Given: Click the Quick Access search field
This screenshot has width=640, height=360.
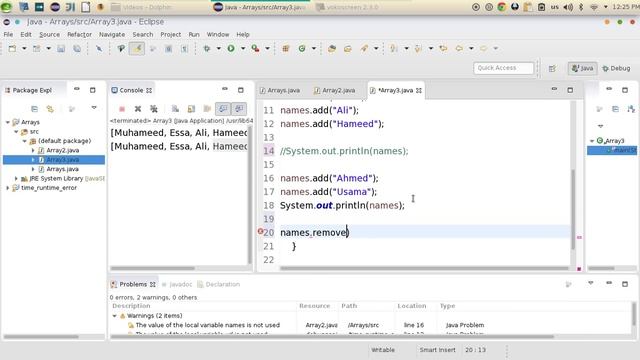Looking at the screenshot, I should (x=503, y=68).
